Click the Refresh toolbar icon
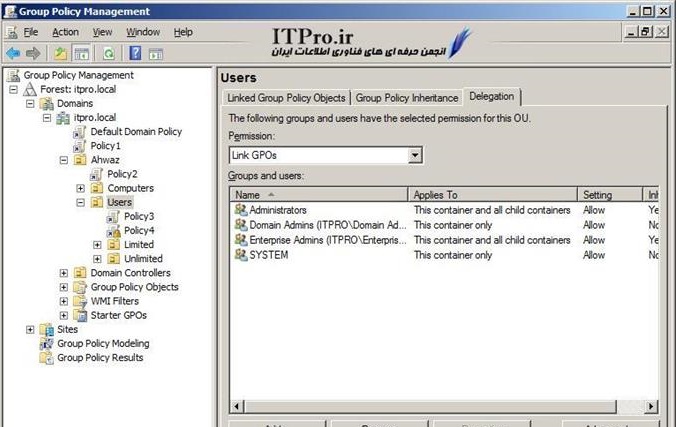This screenshot has height=427, width=676. (108, 53)
